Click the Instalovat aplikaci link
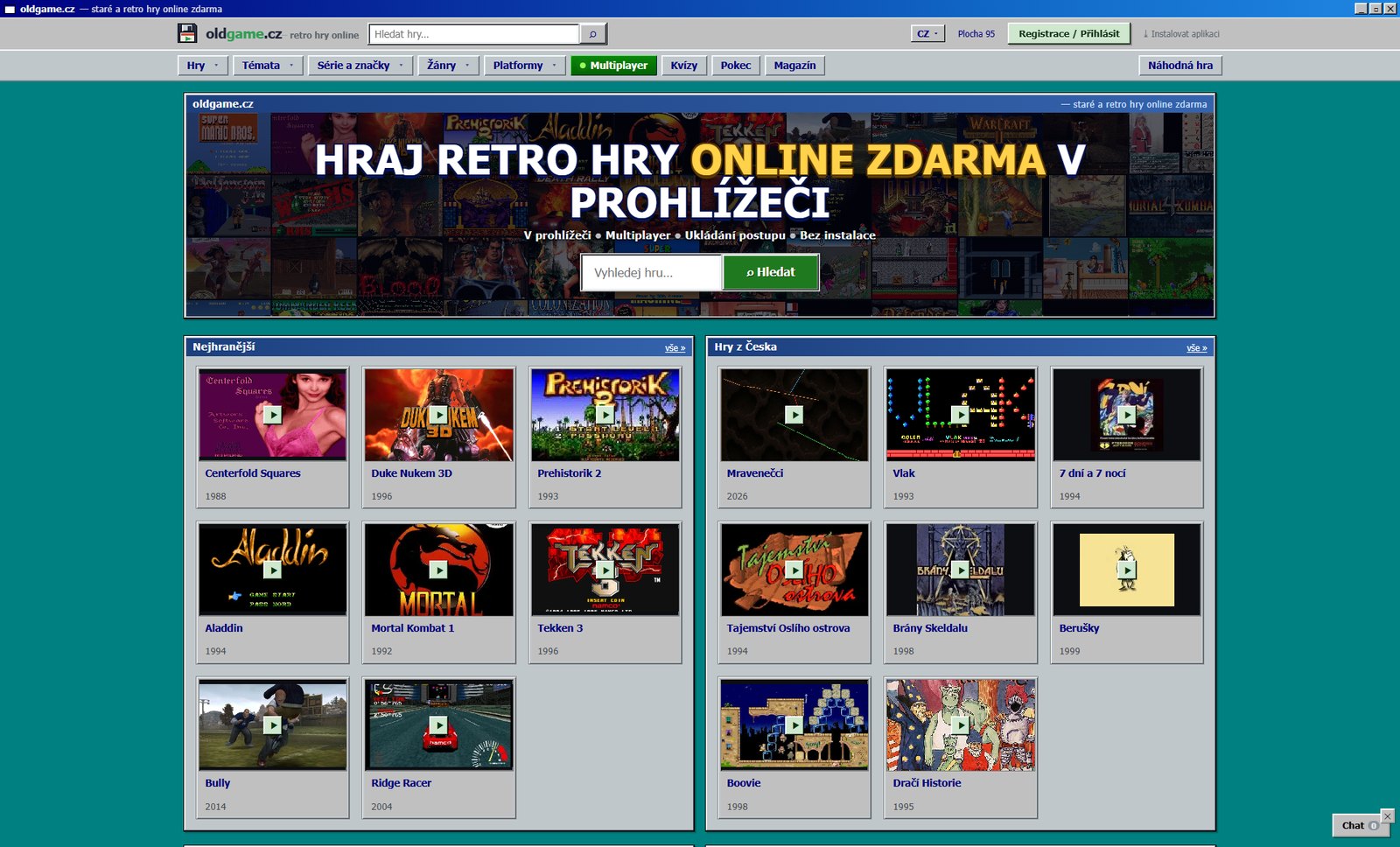The height and width of the screenshot is (847, 1400). tap(1181, 34)
